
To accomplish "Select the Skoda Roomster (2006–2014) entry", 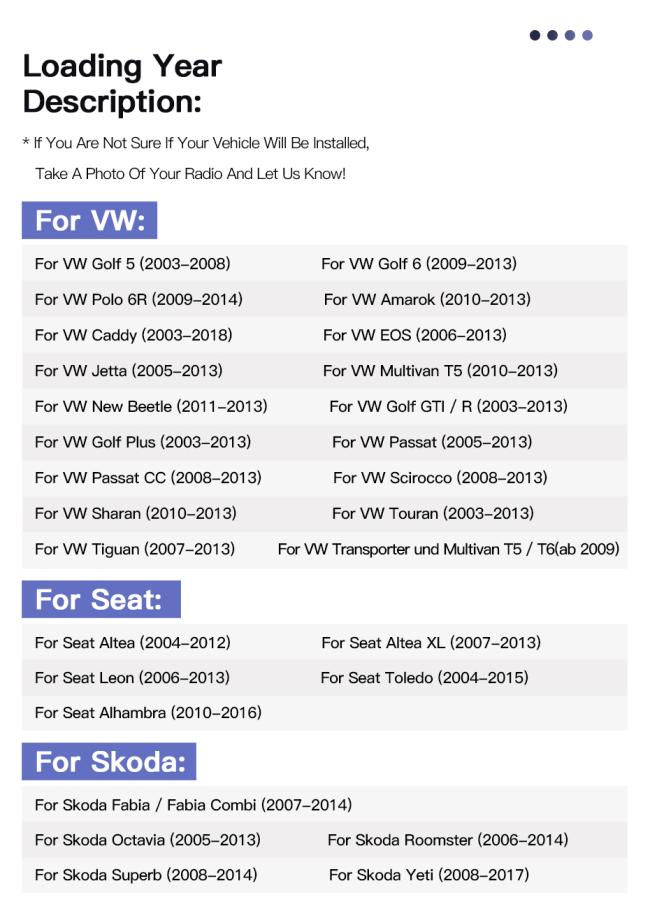I will tap(448, 840).
